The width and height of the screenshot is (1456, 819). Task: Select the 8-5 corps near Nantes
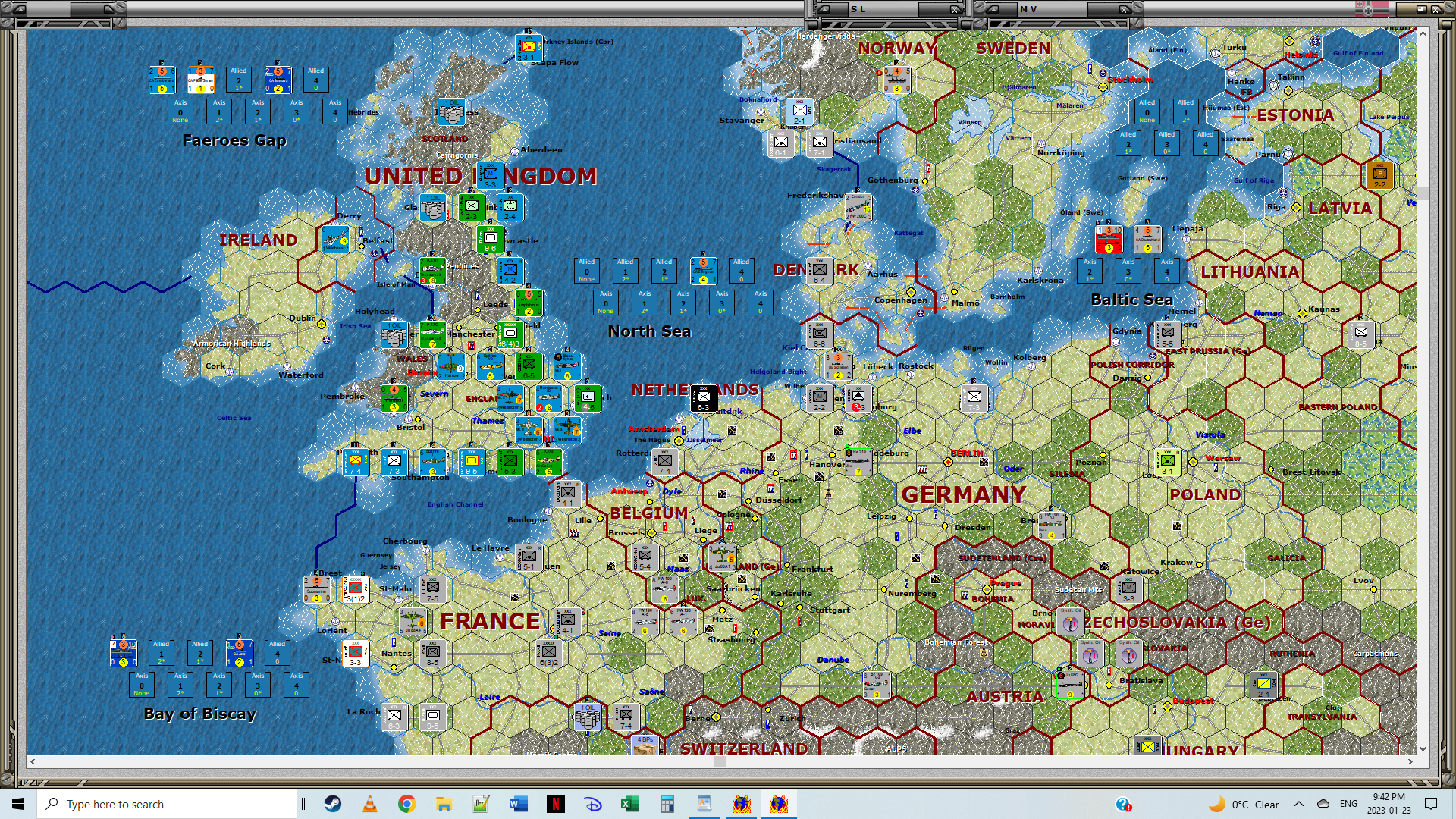pyautogui.click(x=433, y=653)
